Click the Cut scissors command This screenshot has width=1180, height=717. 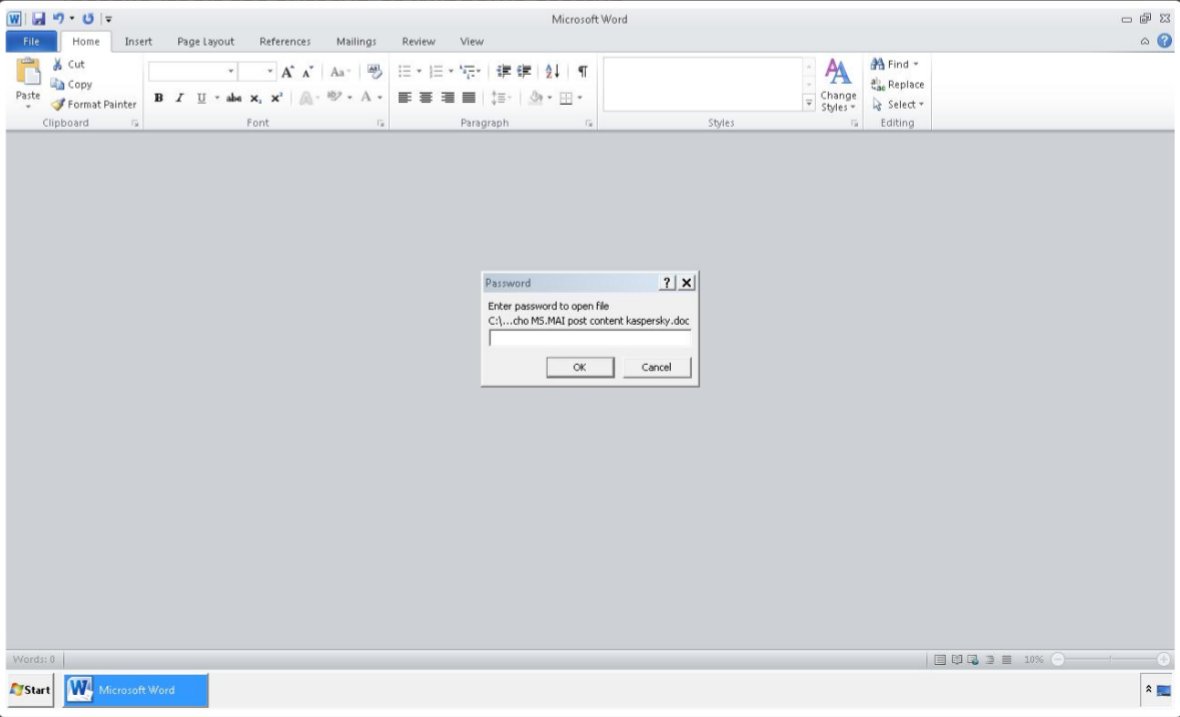point(68,65)
